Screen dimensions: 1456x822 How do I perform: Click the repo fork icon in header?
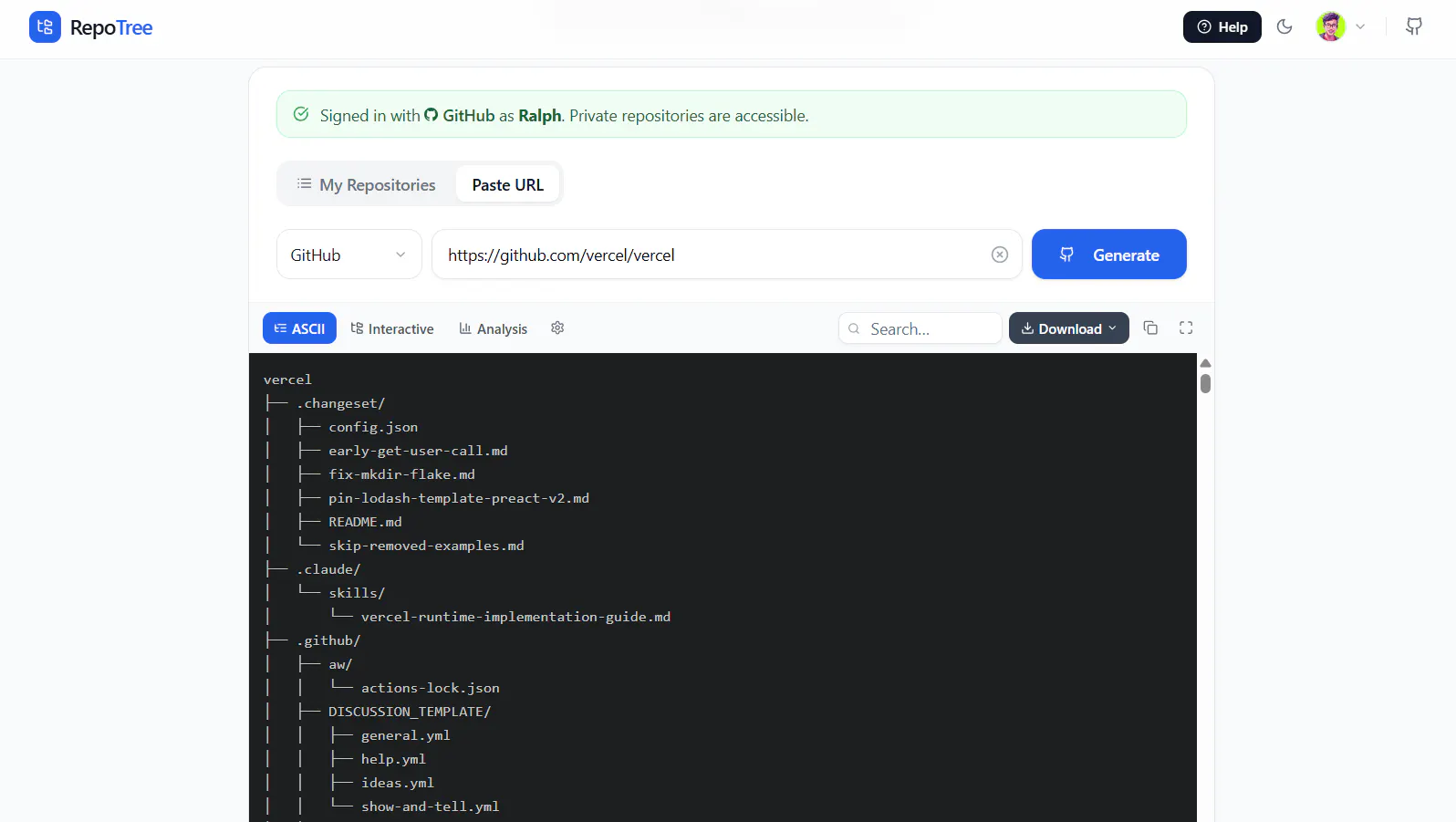[x=1414, y=26]
